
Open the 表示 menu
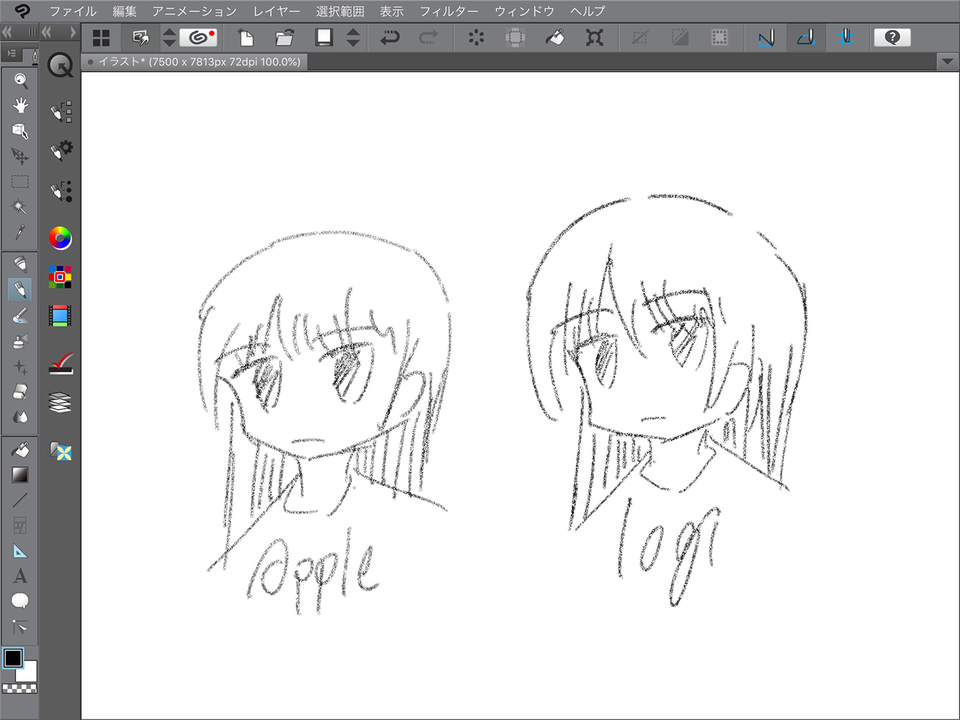[392, 11]
